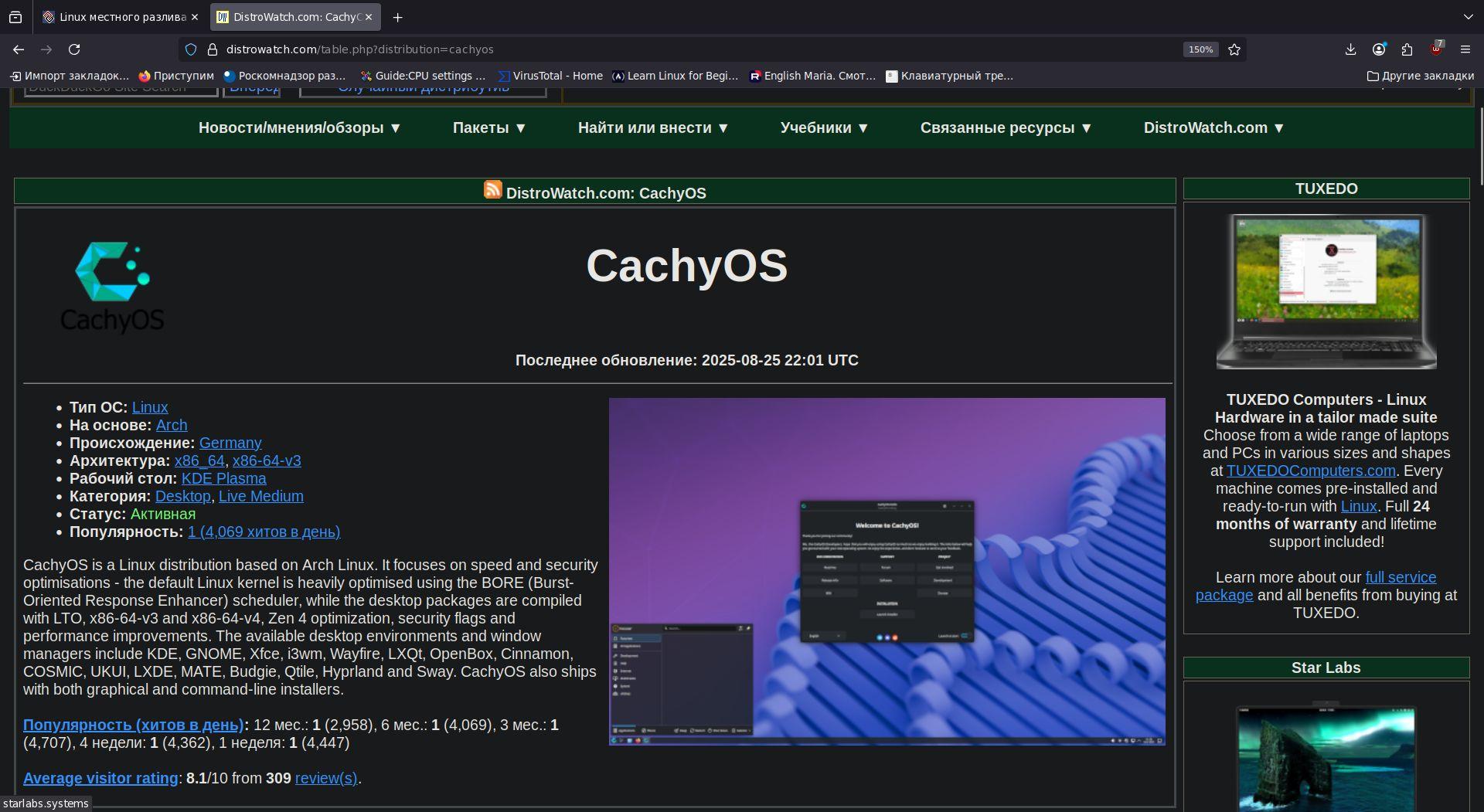This screenshot has height=812, width=1484.
Task: Click the 150% zoom level indicator
Action: [x=1200, y=49]
